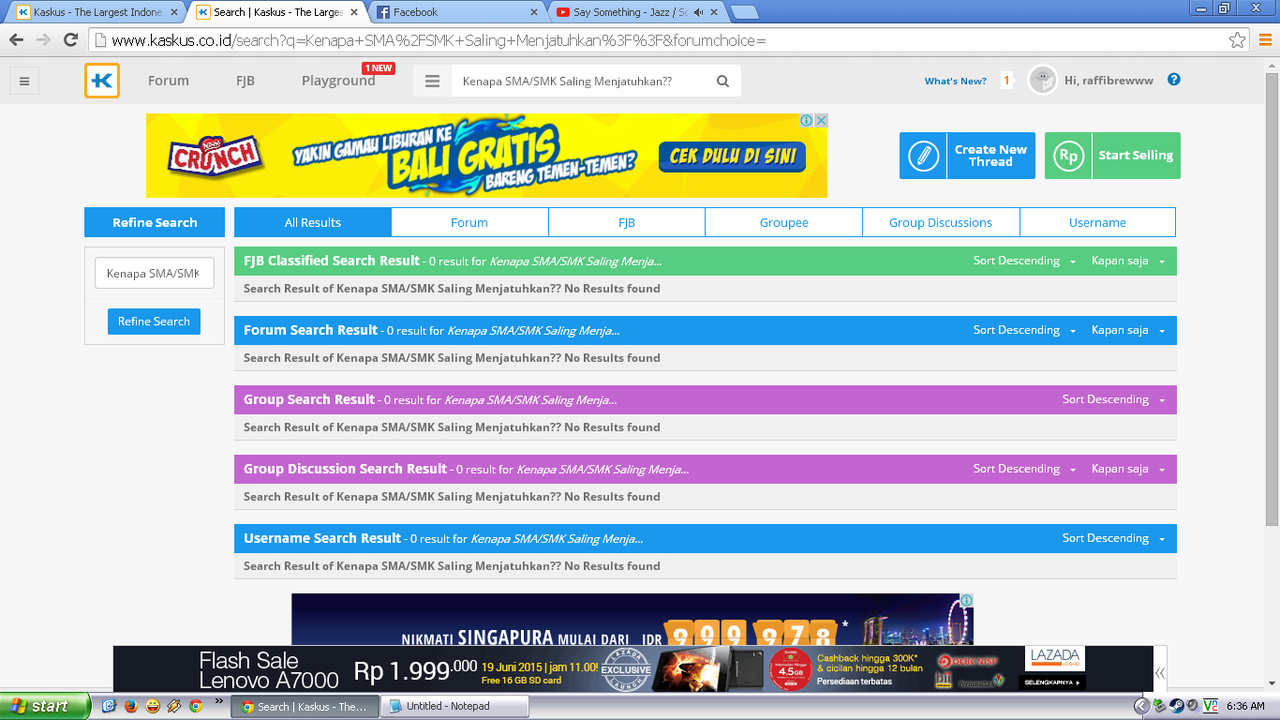Image resolution: width=1280 pixels, height=720 pixels.
Task: Click the notification count badge
Action: 1007,81
